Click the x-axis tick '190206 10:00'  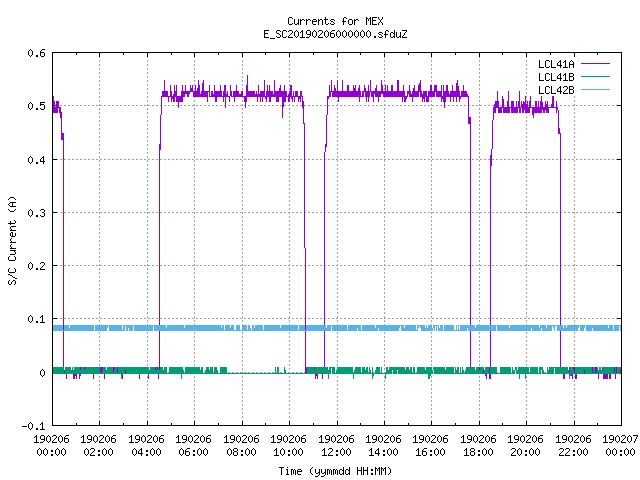pyautogui.click(x=289, y=446)
